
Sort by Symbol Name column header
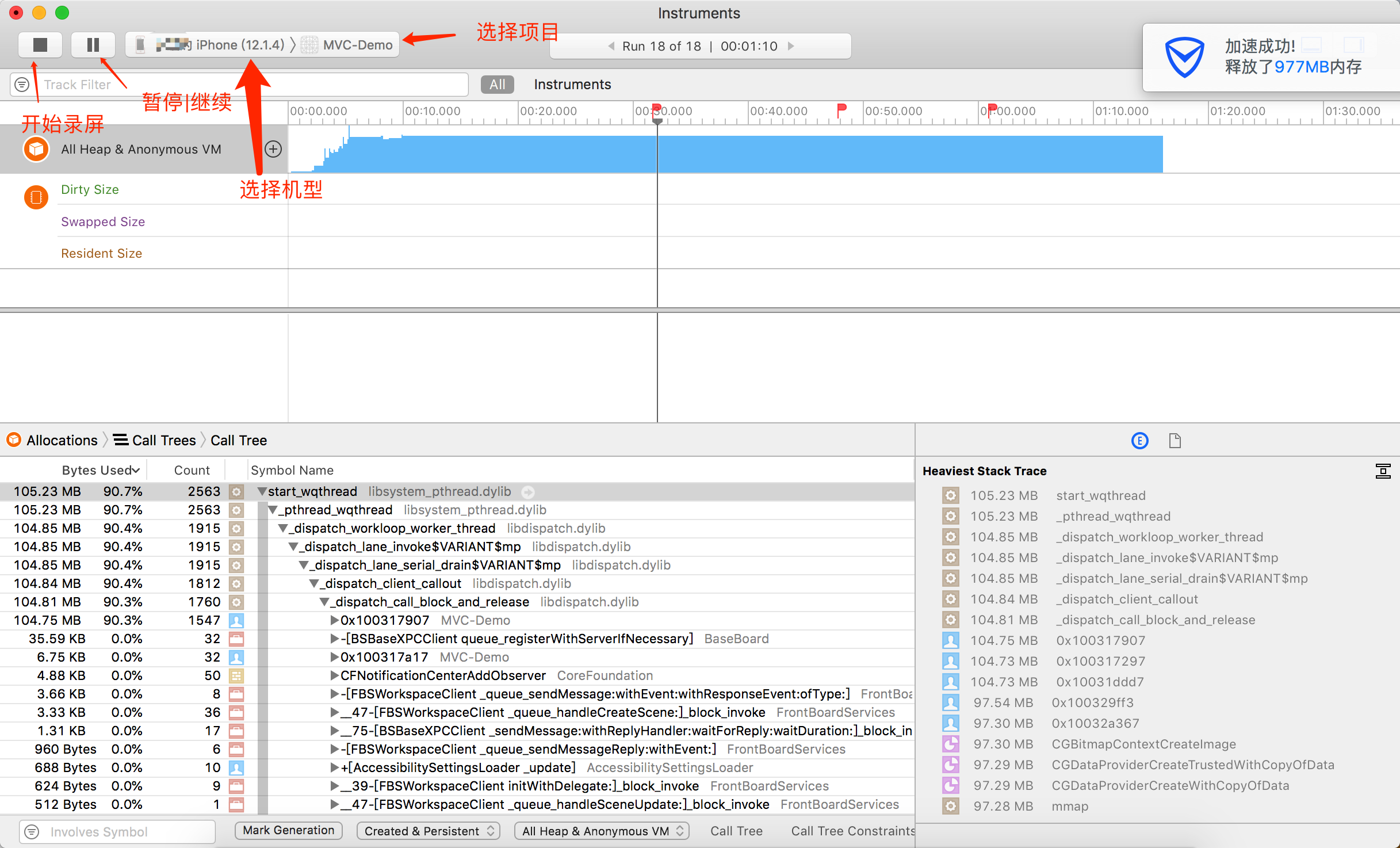point(292,471)
